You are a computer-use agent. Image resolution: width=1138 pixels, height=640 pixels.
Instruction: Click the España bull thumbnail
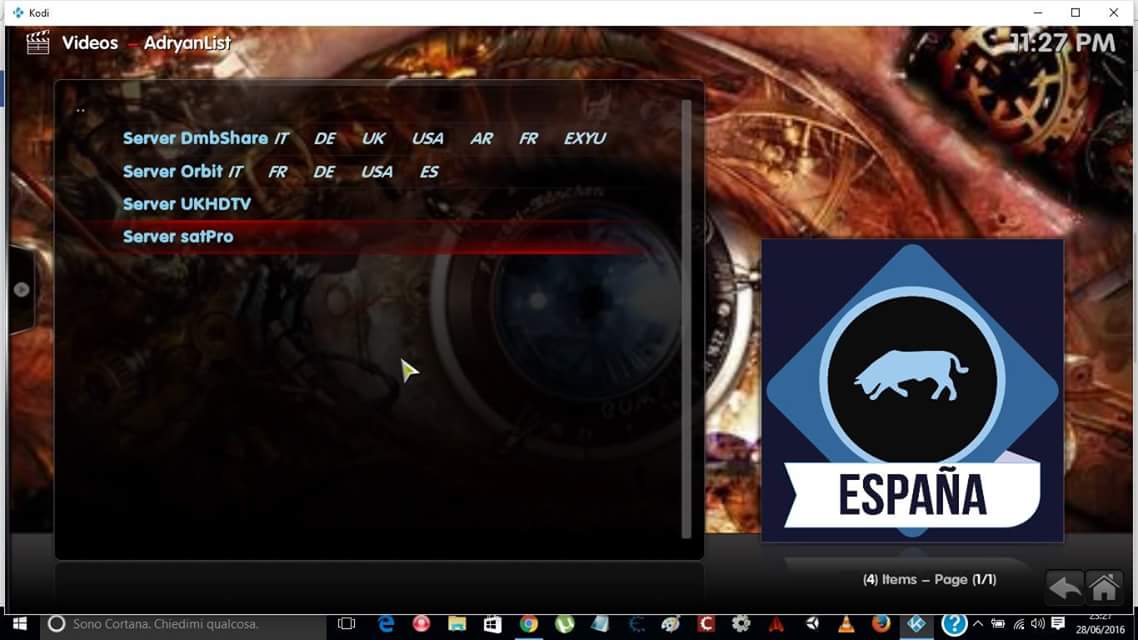point(912,390)
